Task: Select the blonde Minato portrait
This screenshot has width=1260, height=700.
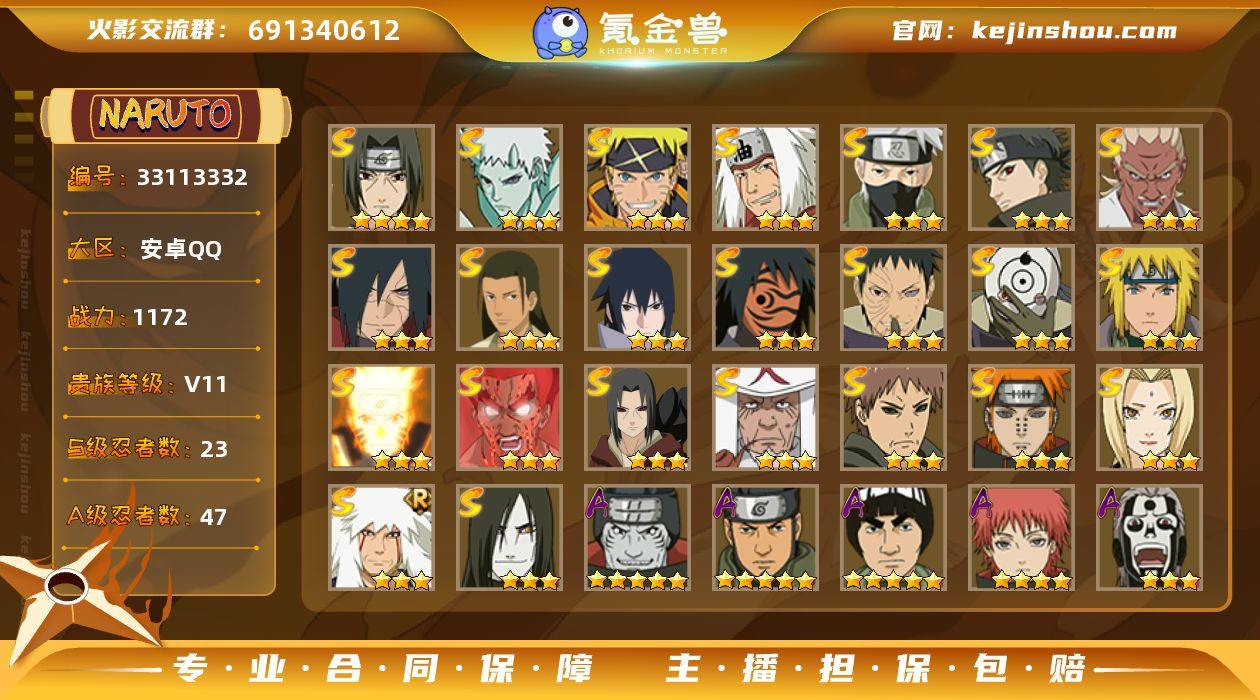Action: (1149, 298)
